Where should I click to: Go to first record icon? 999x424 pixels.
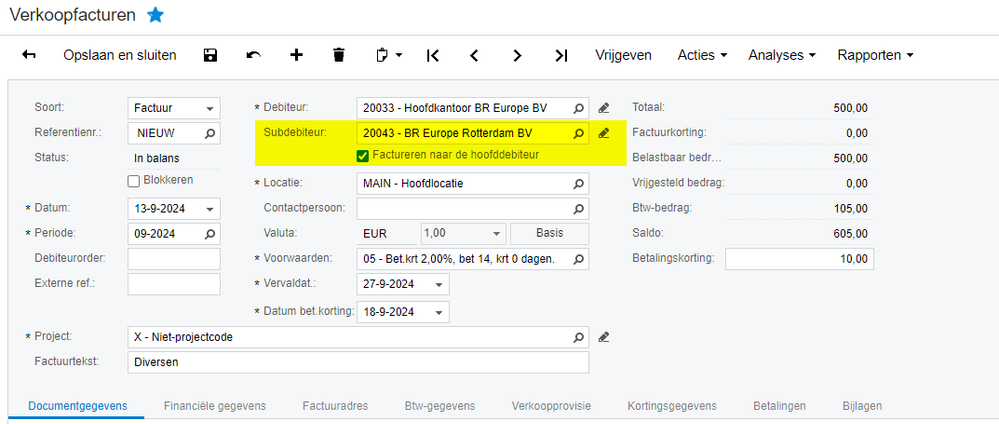[433, 55]
